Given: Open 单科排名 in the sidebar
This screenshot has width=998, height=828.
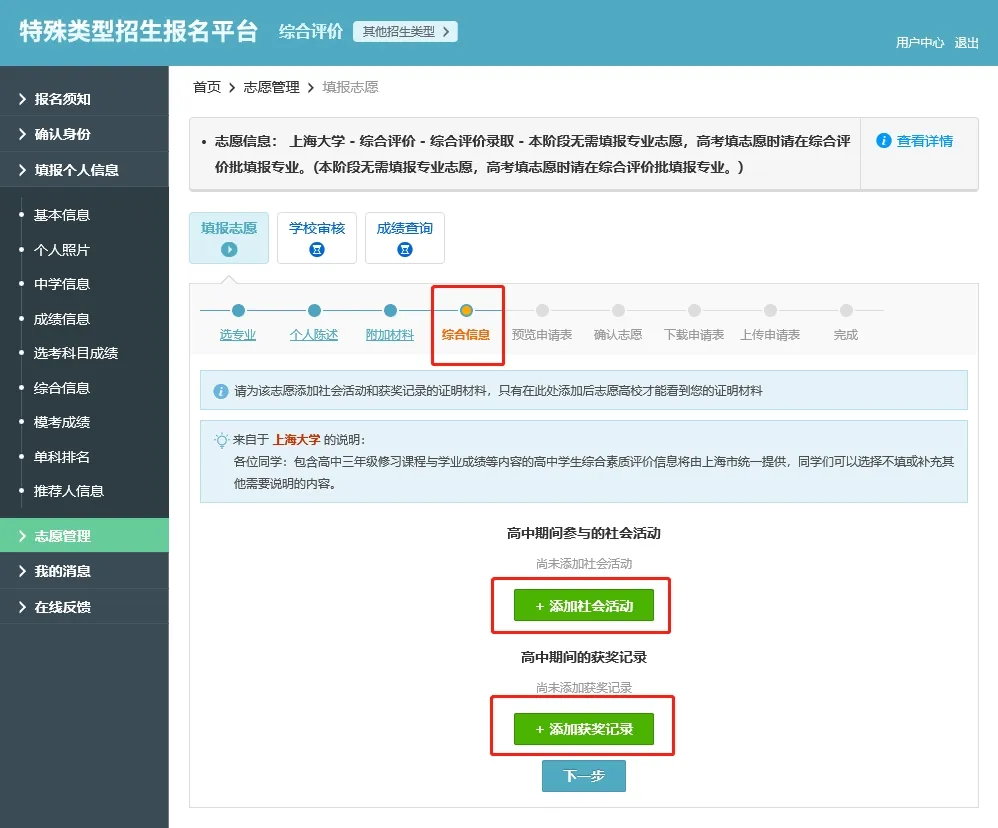Looking at the screenshot, I should point(62,457).
